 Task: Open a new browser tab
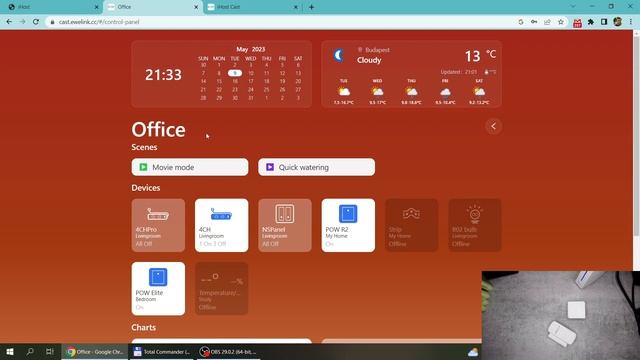pos(311,7)
